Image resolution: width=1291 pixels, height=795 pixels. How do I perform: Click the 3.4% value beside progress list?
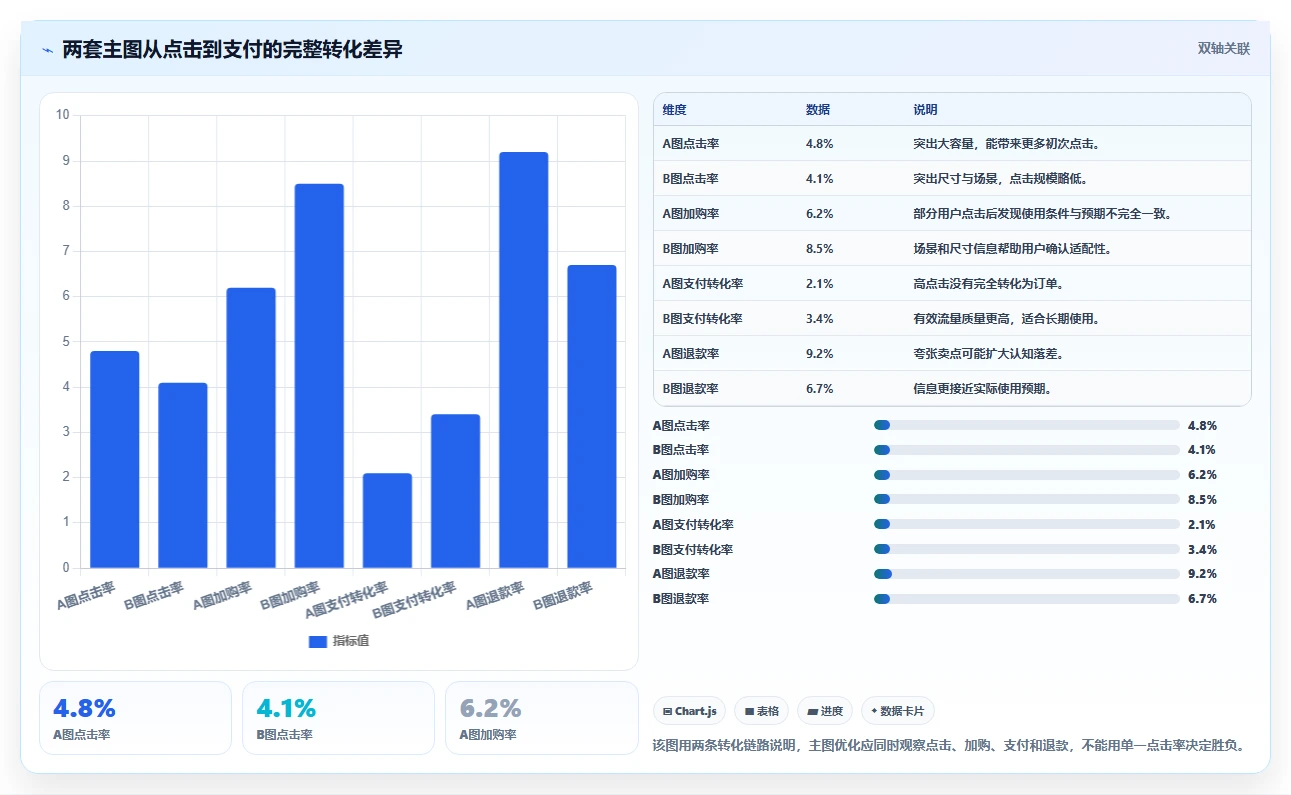pyautogui.click(x=1202, y=549)
